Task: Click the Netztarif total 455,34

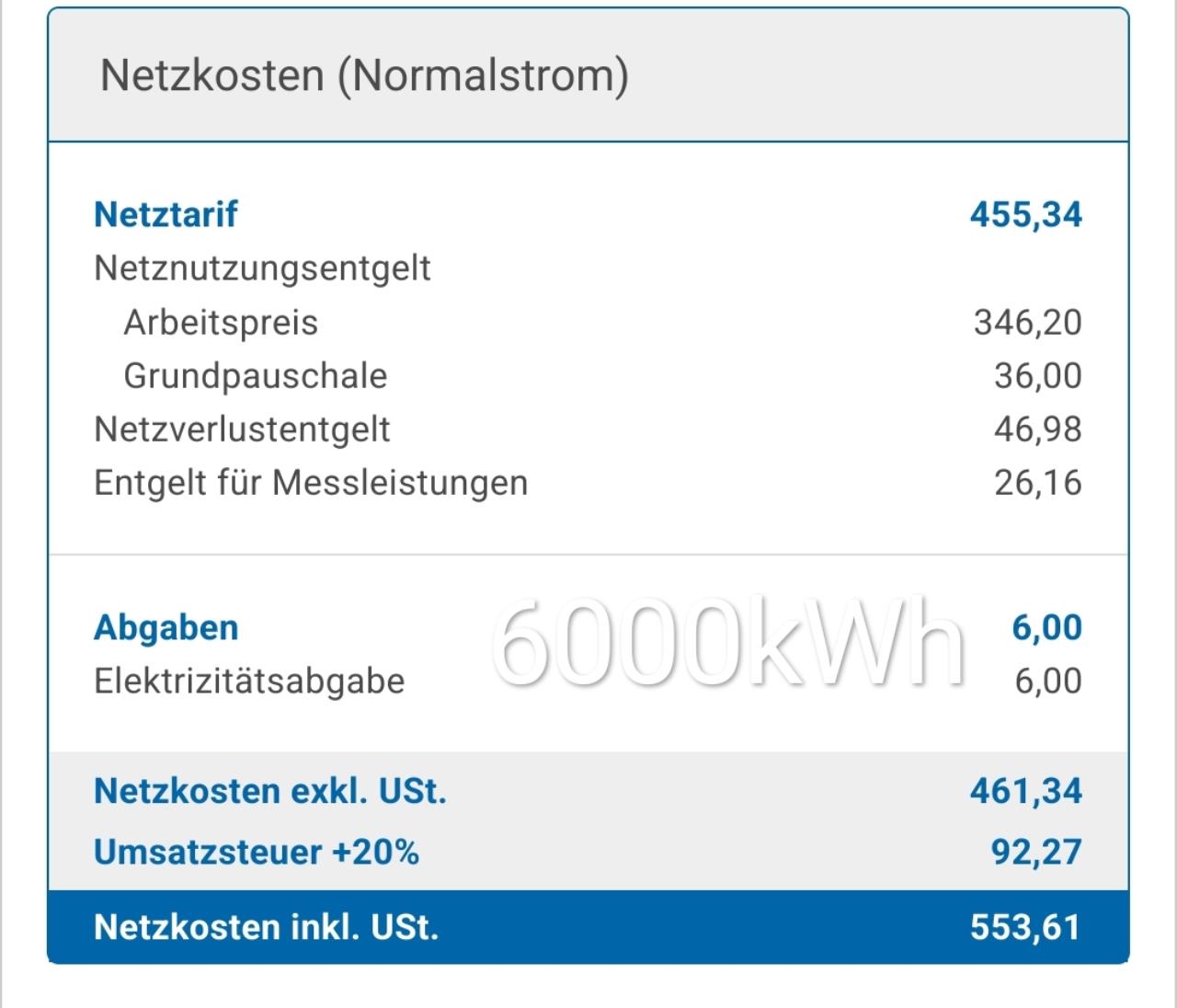Action: tap(1025, 214)
